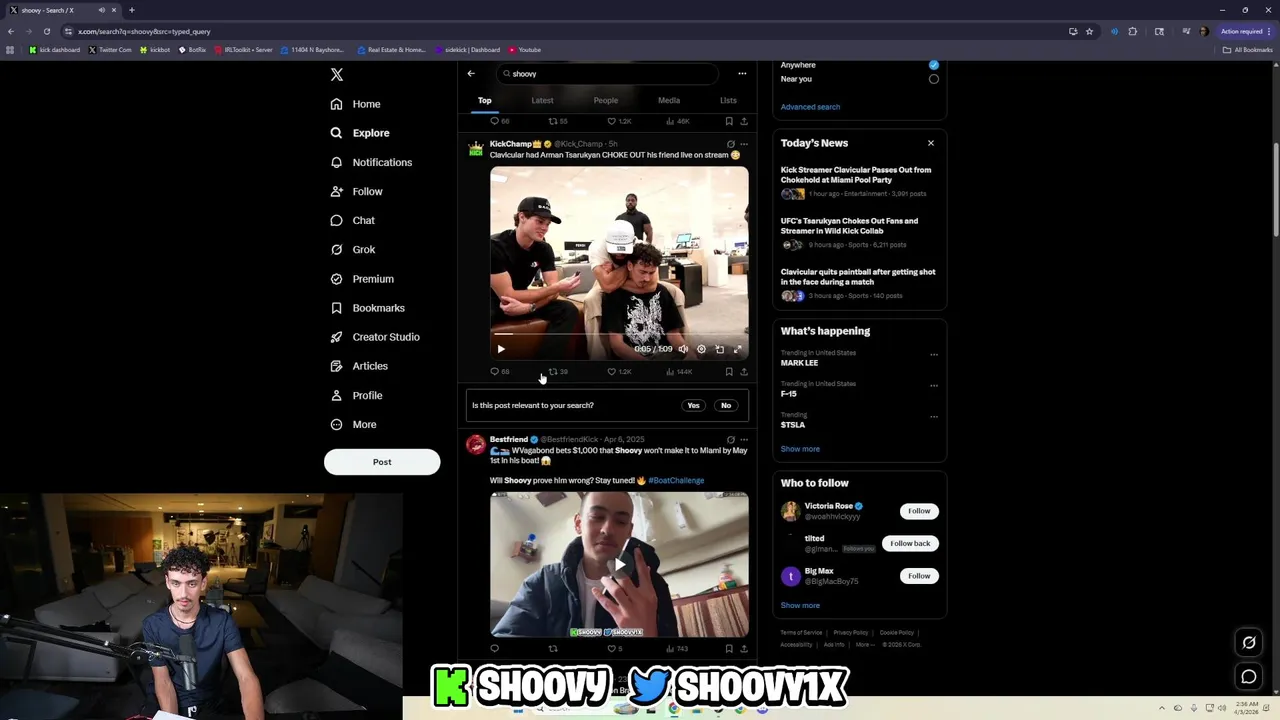Viewport: 1280px width, 720px height.
Task: Close the Today's News panel
Action: tap(931, 143)
